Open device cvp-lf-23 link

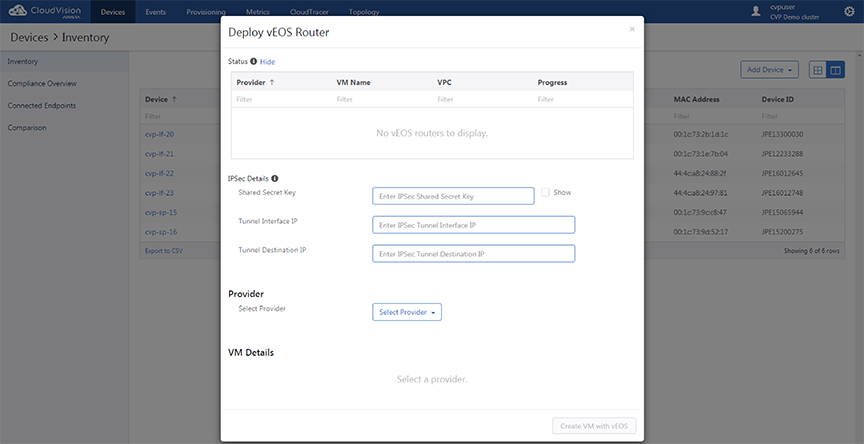pyautogui.click(x=159, y=193)
